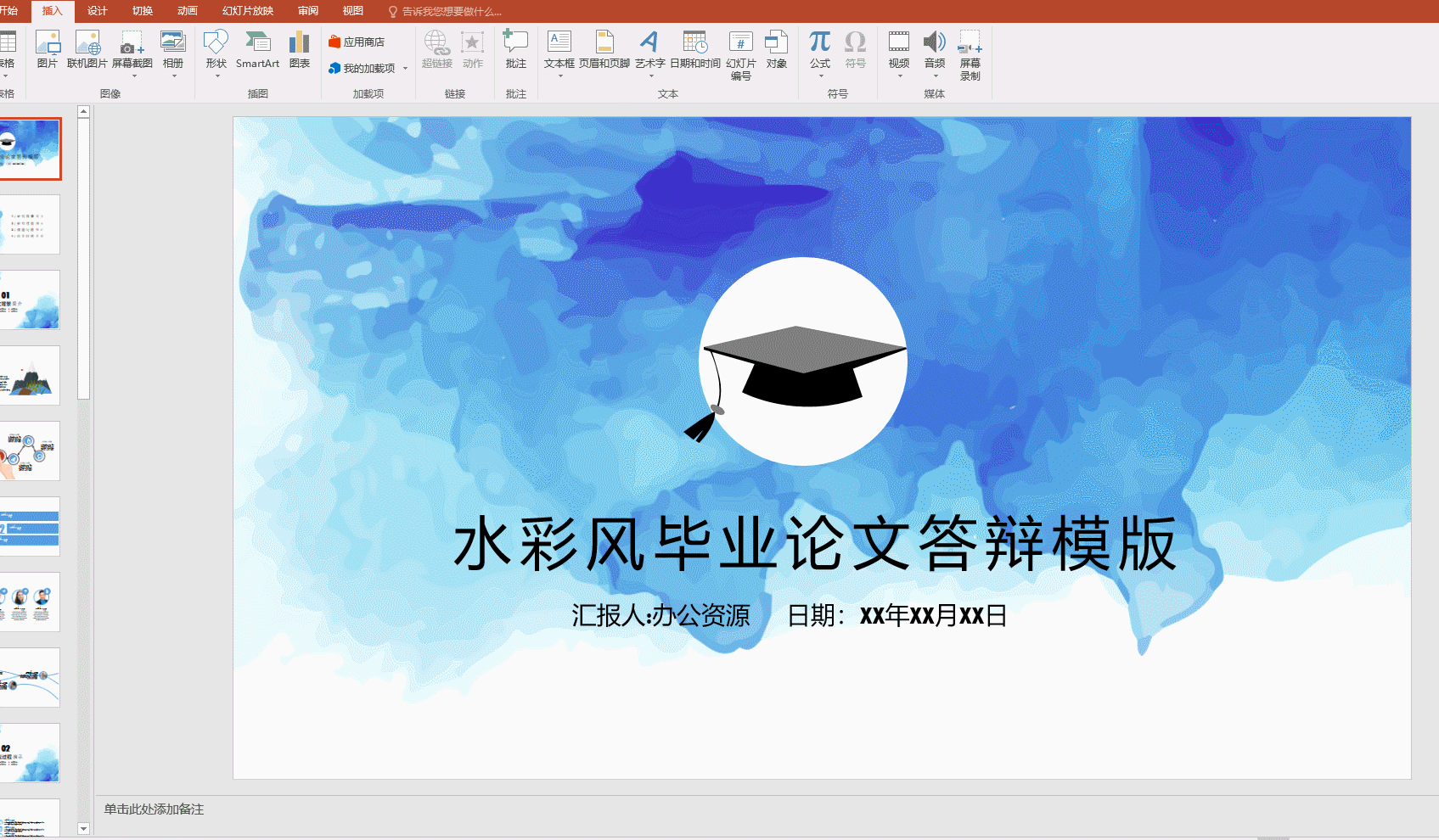The width and height of the screenshot is (1439, 840).
Task: Open the 应用商店 (Store)
Action: 360,41
